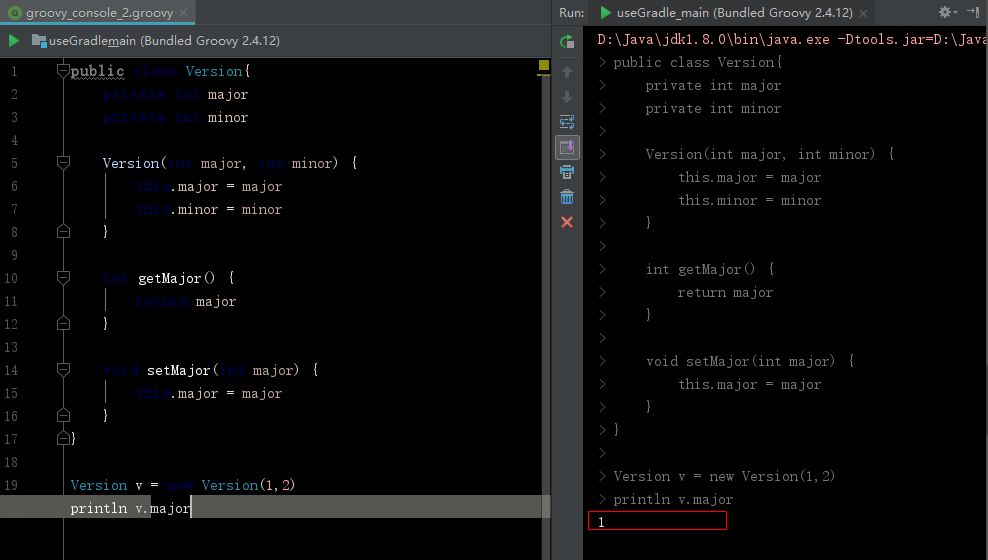Click 'println v.major' in console output

tap(673, 500)
